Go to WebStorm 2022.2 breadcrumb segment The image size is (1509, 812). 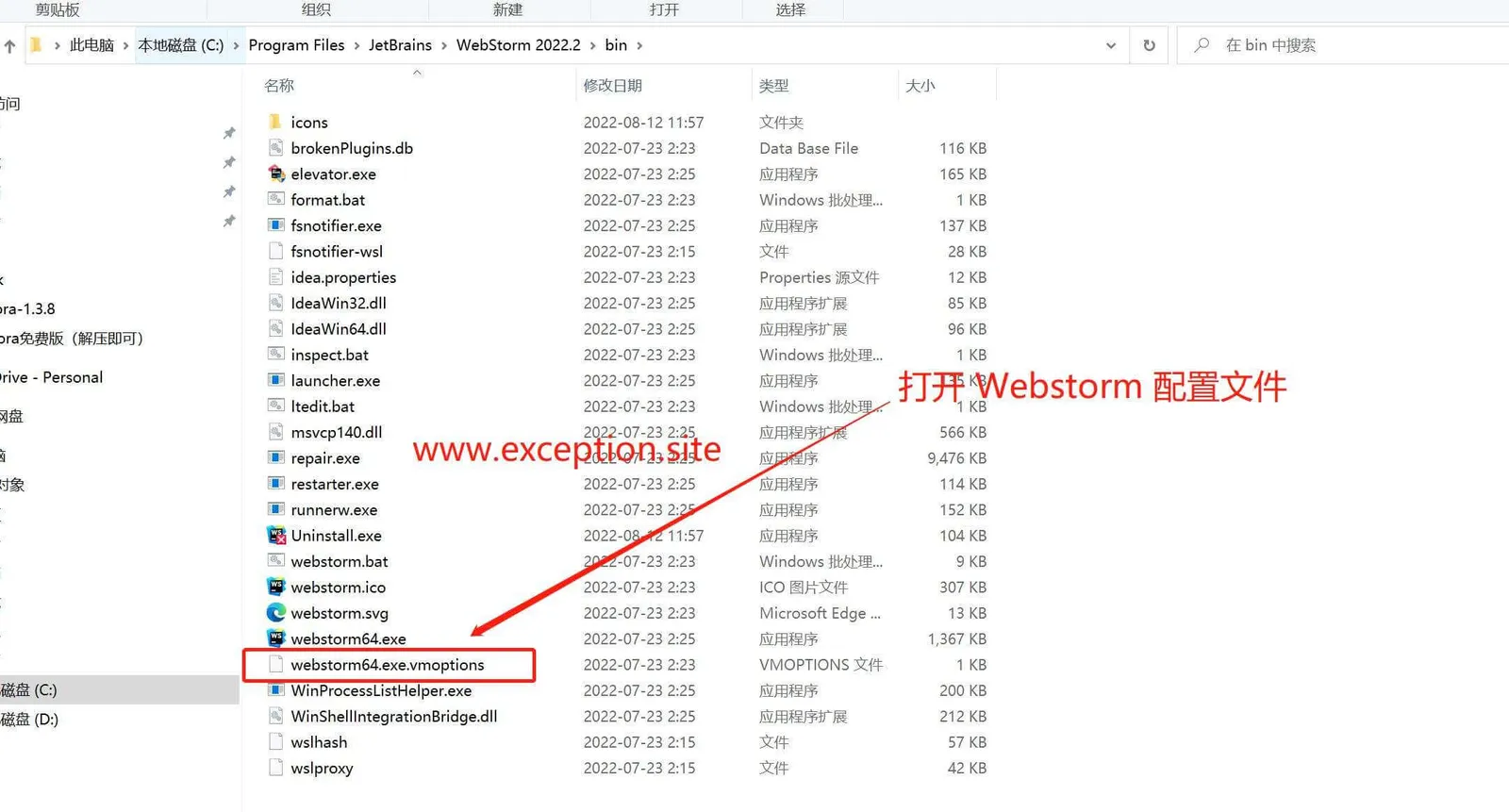tap(518, 45)
